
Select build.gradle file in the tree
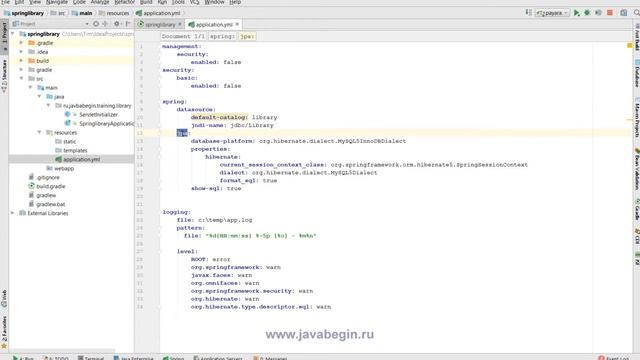coord(51,187)
